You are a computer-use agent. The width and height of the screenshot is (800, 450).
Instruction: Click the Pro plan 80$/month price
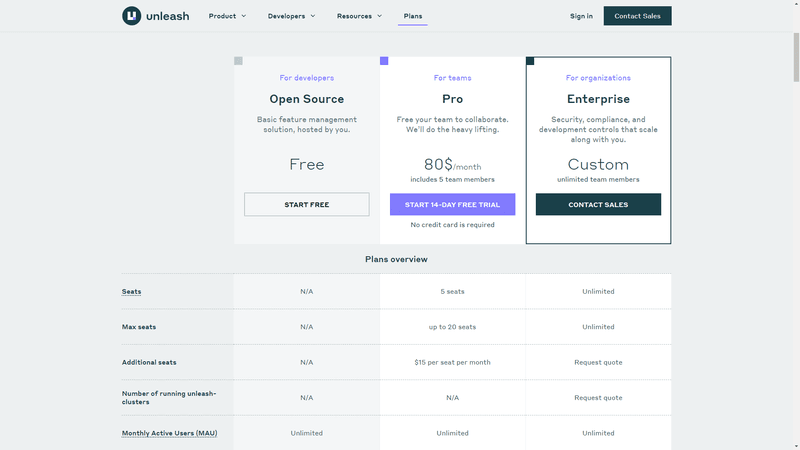452,165
